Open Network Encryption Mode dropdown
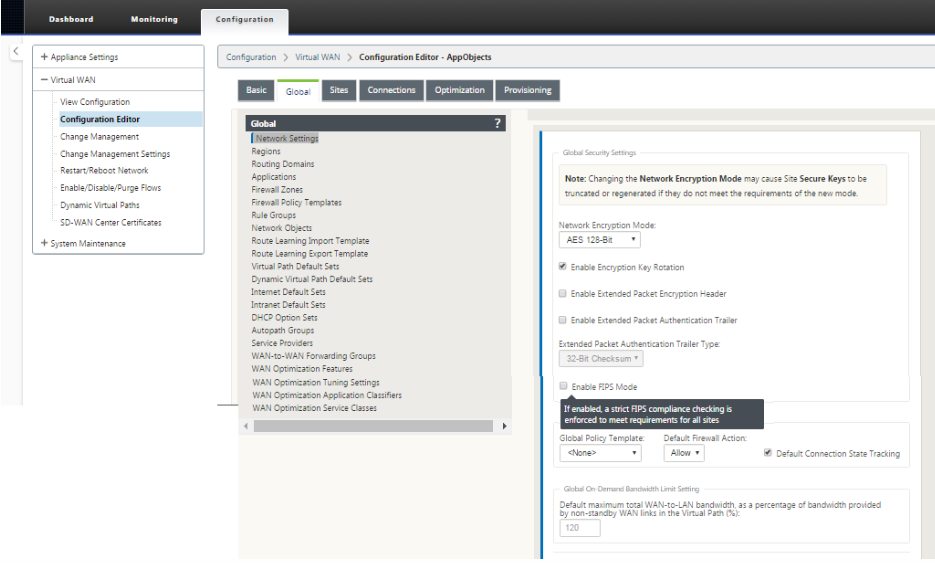The height and width of the screenshot is (564, 935). pyautogui.click(x=599, y=240)
